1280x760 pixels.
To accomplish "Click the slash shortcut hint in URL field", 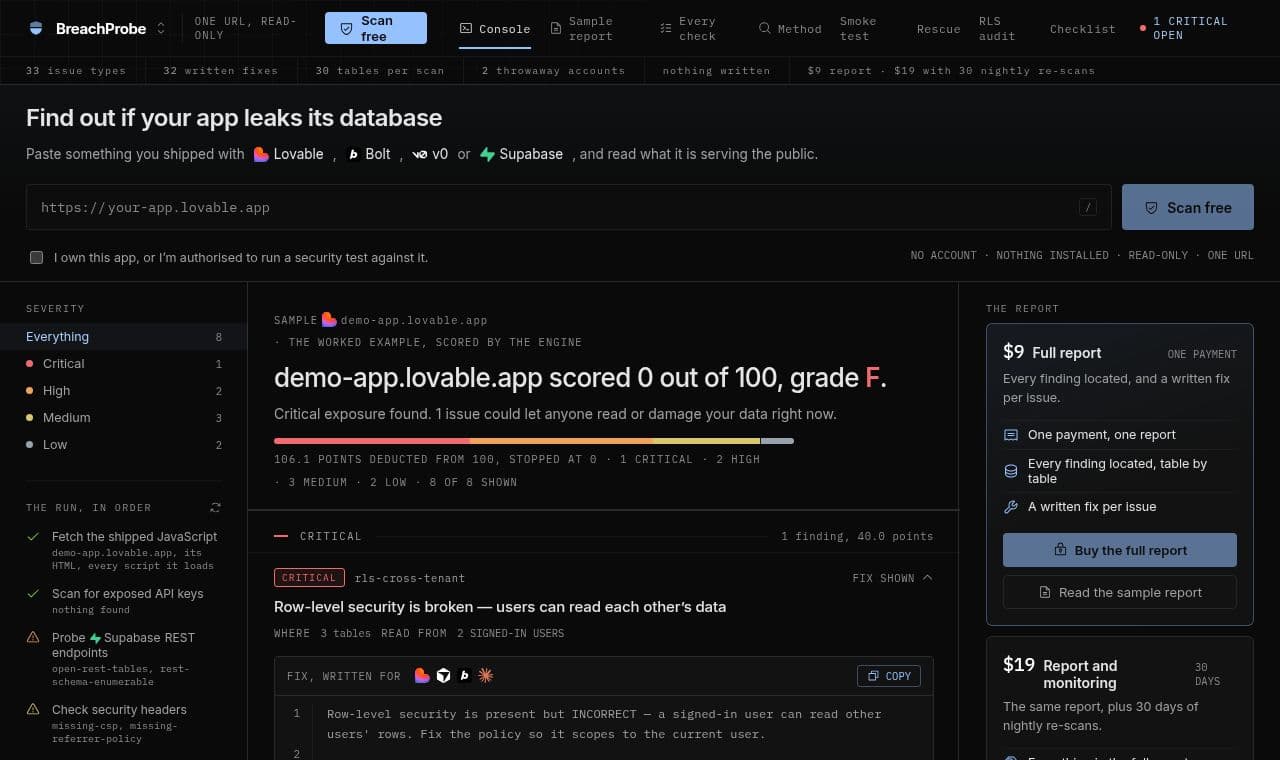I will tap(1088, 208).
